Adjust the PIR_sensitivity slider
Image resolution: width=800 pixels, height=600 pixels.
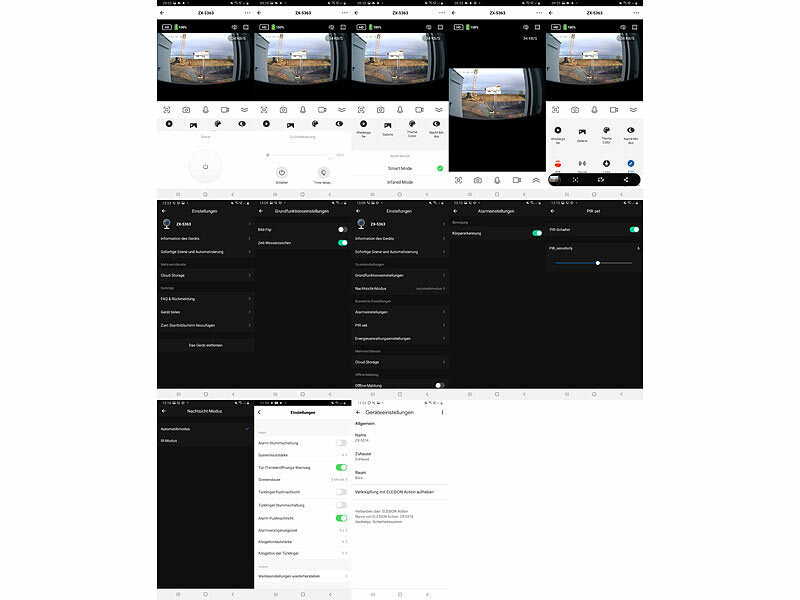tap(598, 263)
